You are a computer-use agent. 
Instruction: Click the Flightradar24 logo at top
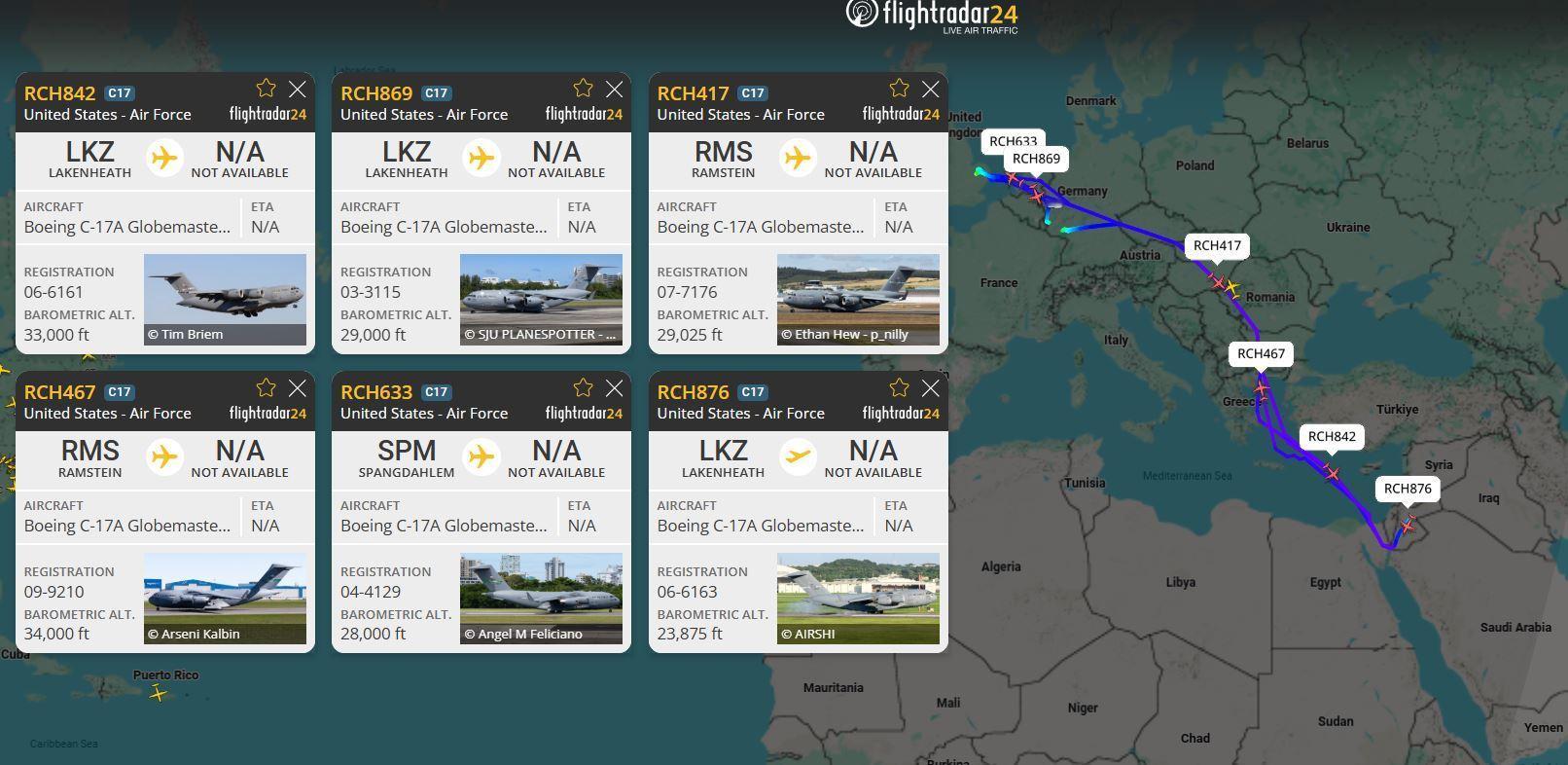click(932, 16)
